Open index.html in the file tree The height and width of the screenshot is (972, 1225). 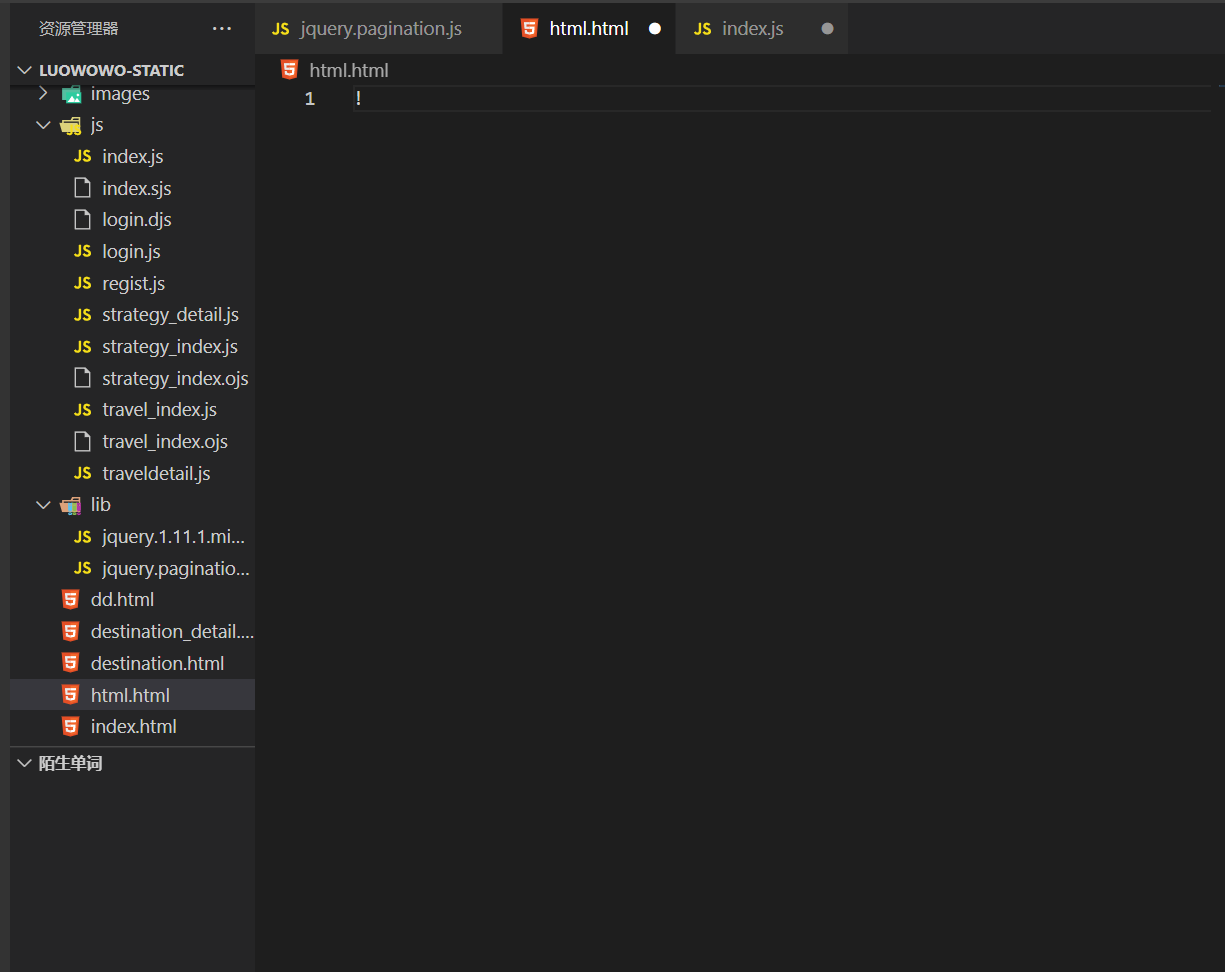click(x=133, y=727)
